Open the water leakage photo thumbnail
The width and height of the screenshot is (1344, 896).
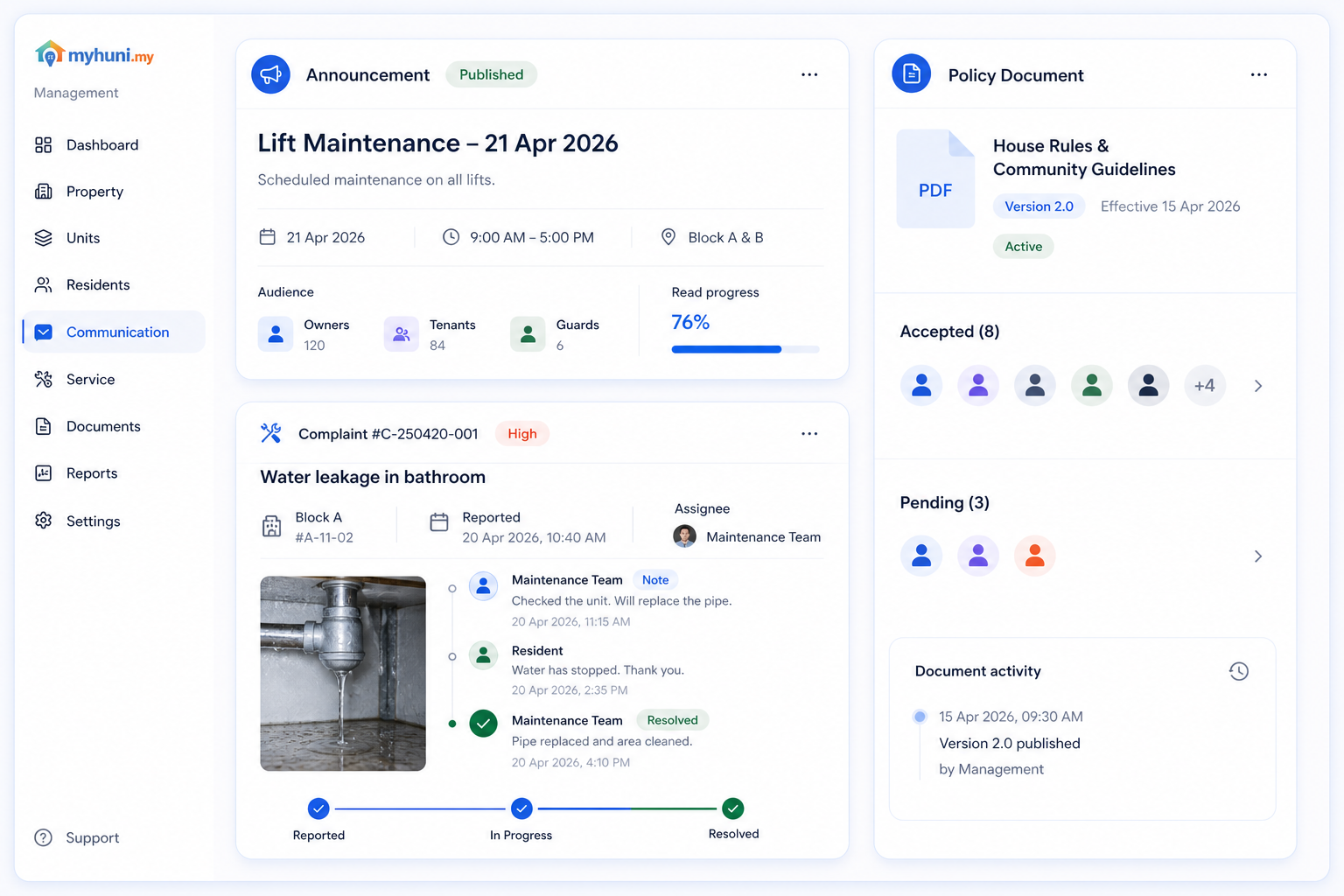click(x=343, y=673)
